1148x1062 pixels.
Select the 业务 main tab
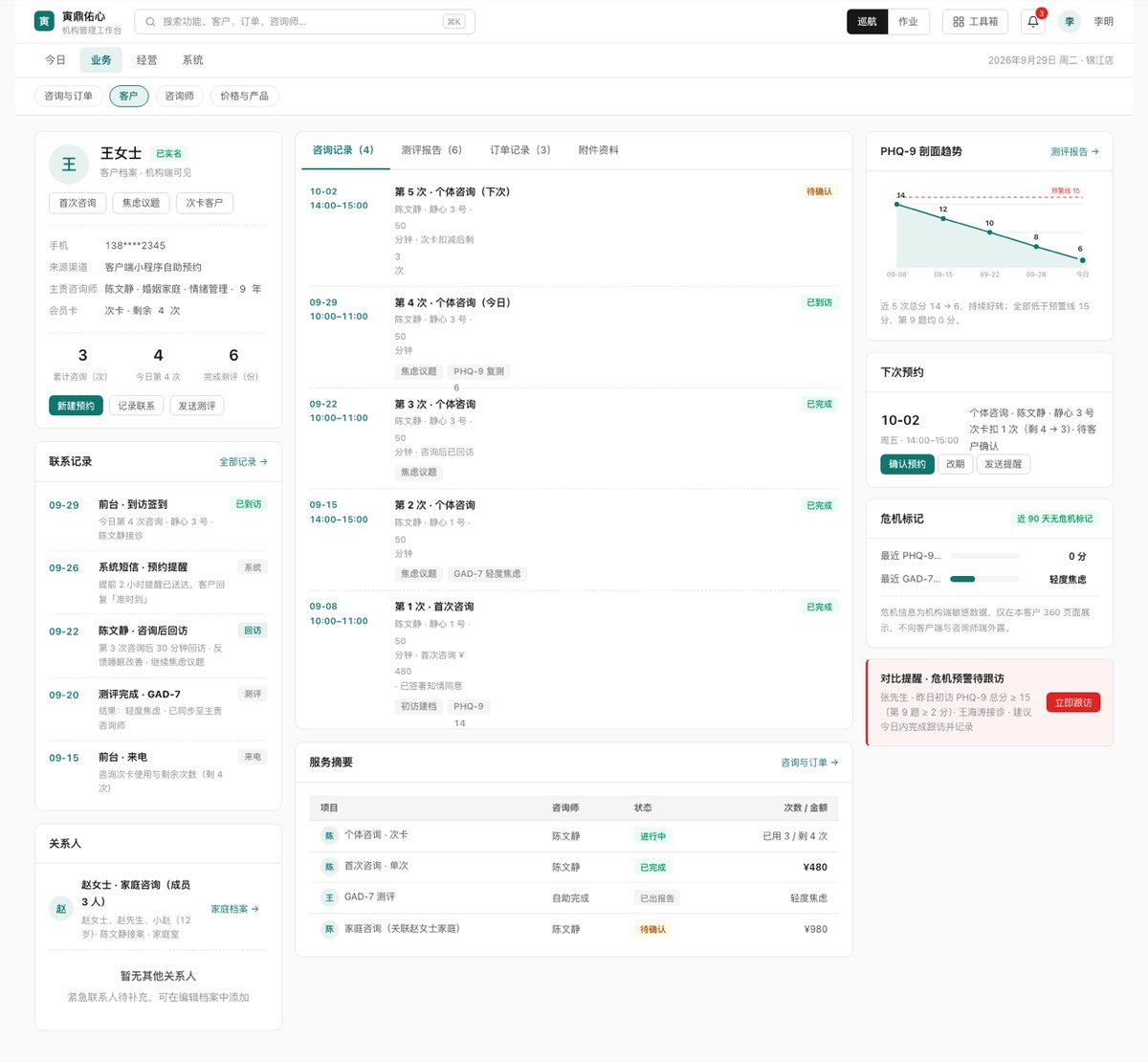coord(101,60)
